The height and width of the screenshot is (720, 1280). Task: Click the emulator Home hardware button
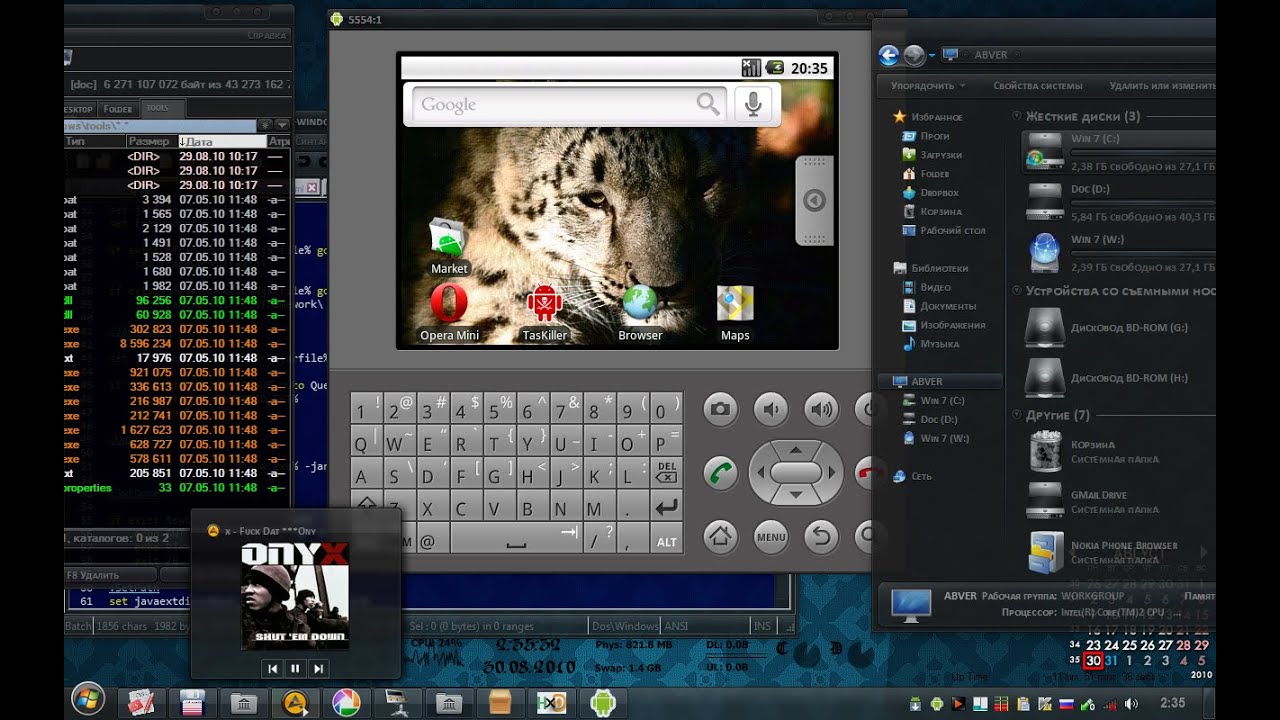[720, 537]
